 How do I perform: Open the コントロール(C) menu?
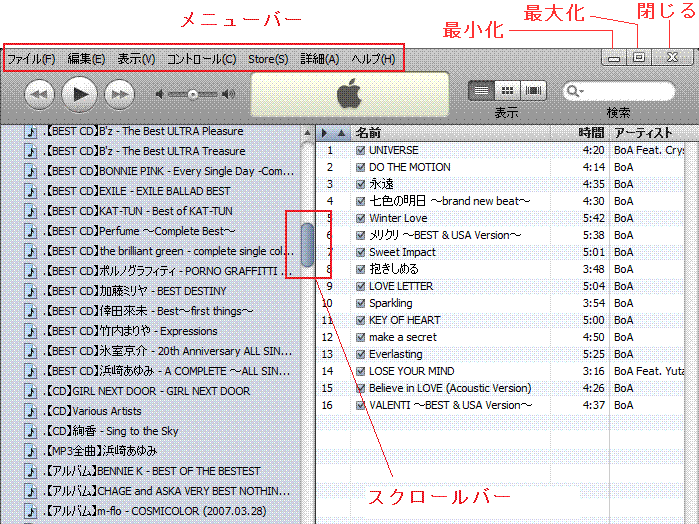201,59
